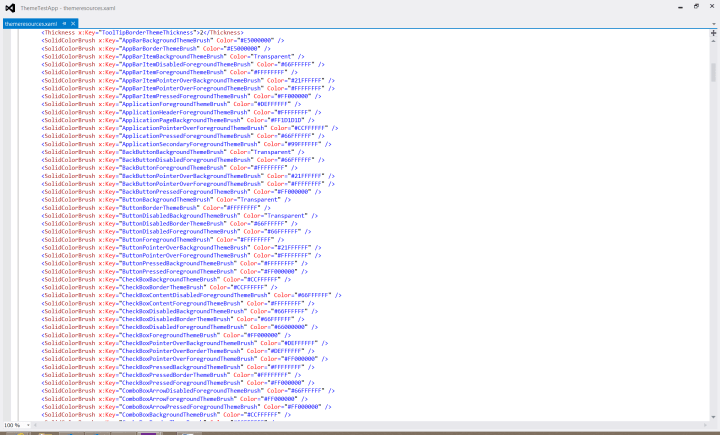Click the Visual Studio logo in title bar
The width and height of the screenshot is (720, 435).
[10, 7]
